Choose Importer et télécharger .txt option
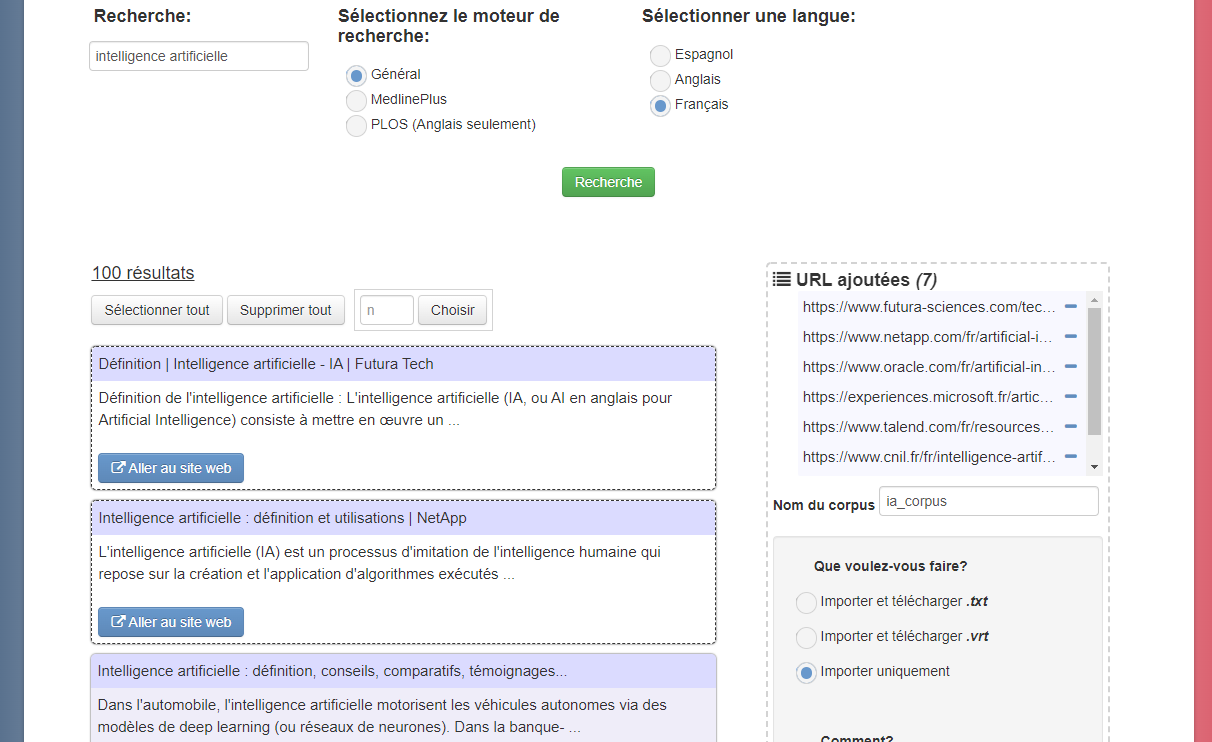 click(806, 603)
